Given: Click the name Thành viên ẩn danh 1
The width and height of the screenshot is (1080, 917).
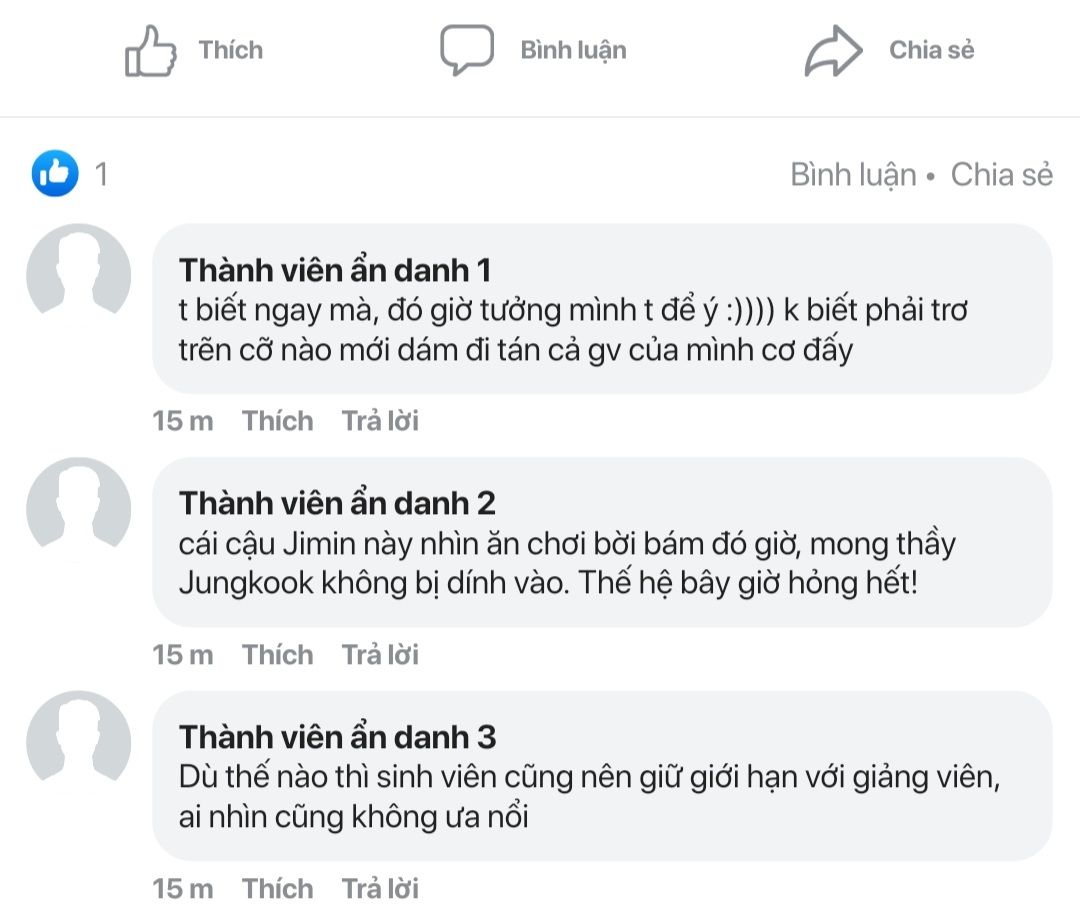Looking at the screenshot, I should (335, 270).
